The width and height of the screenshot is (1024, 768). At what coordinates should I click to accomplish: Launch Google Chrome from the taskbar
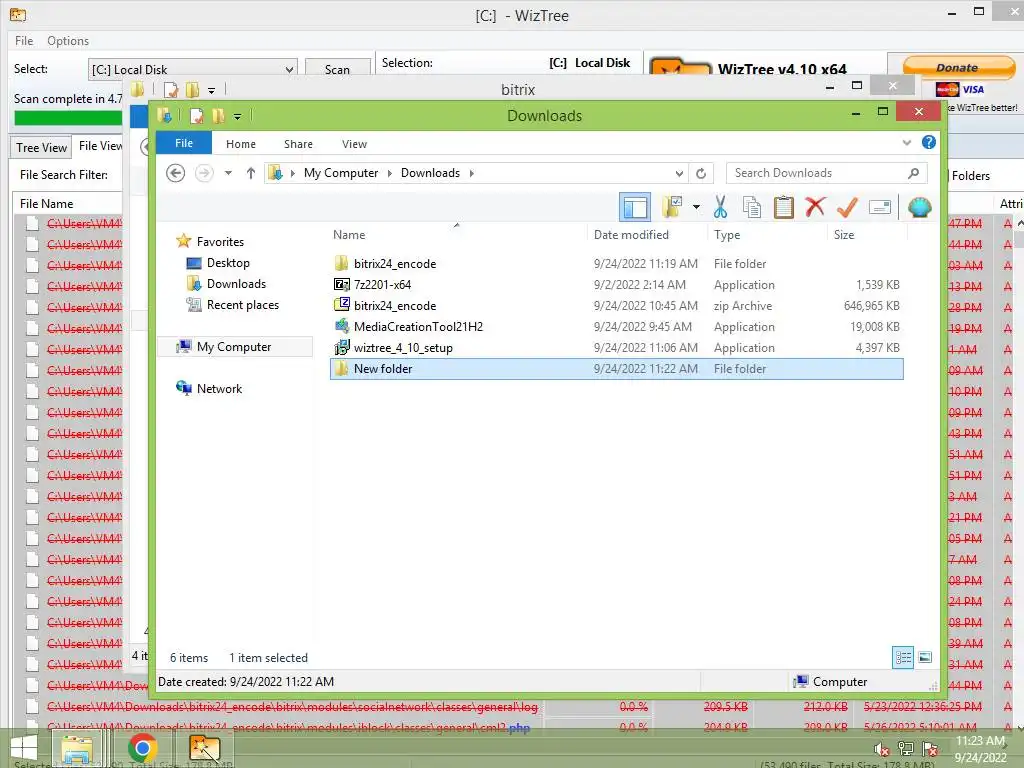click(x=142, y=748)
